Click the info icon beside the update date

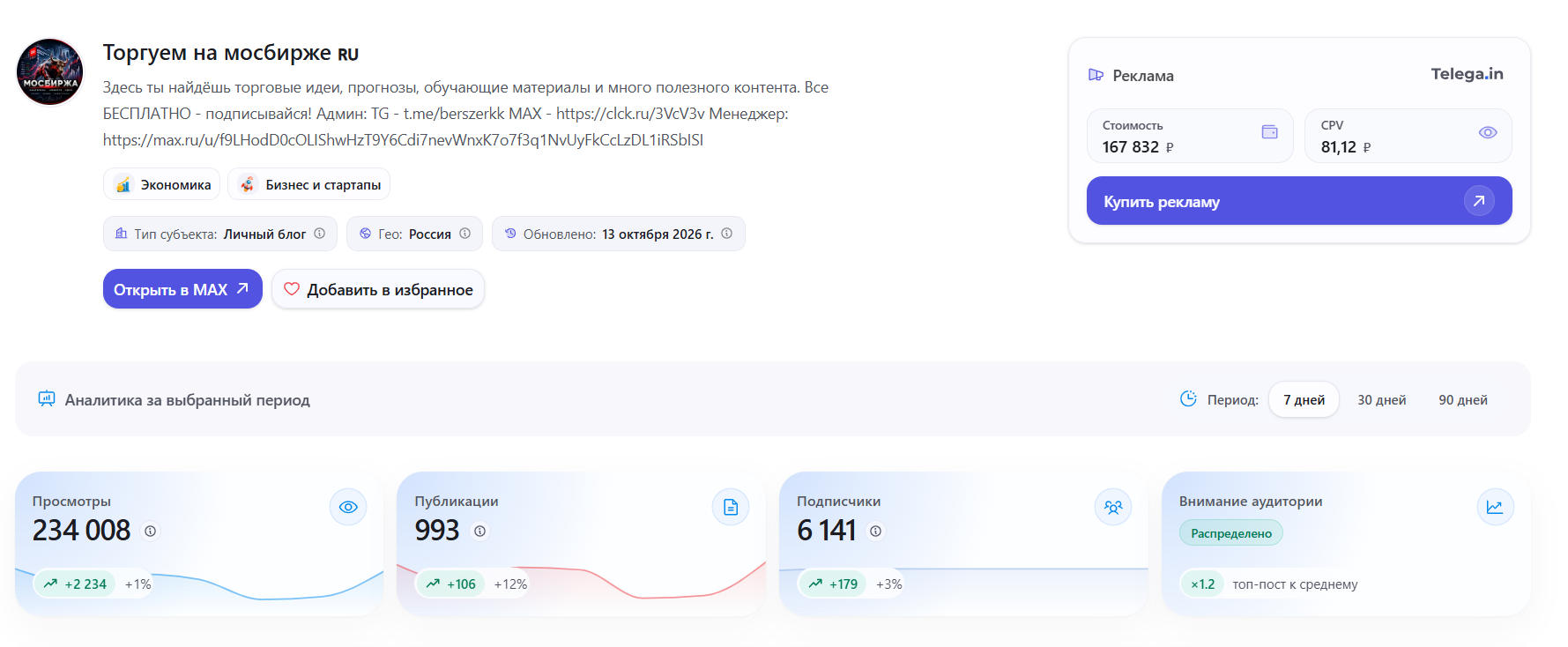(727, 234)
